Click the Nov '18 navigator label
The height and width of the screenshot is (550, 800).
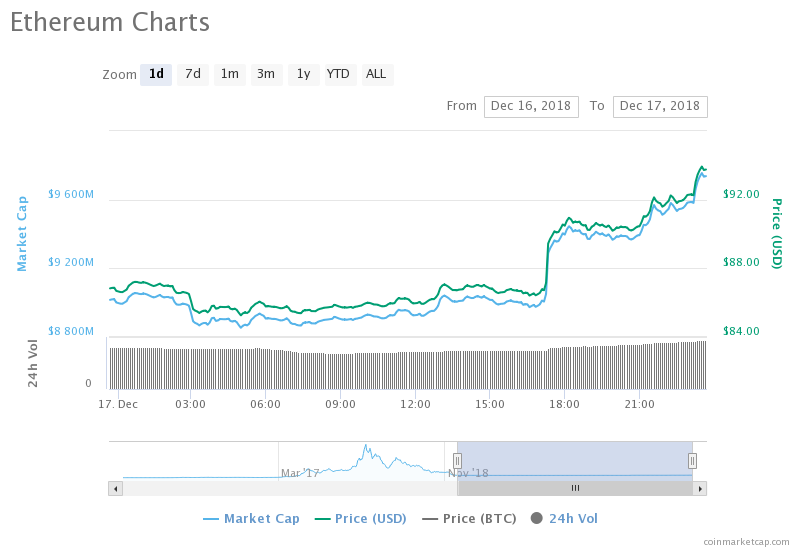(468, 473)
